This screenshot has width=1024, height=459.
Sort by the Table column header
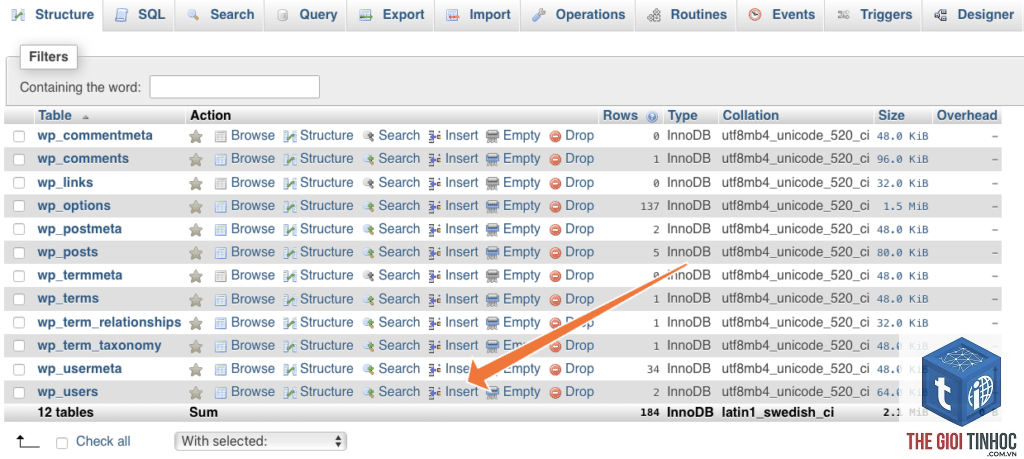point(55,116)
